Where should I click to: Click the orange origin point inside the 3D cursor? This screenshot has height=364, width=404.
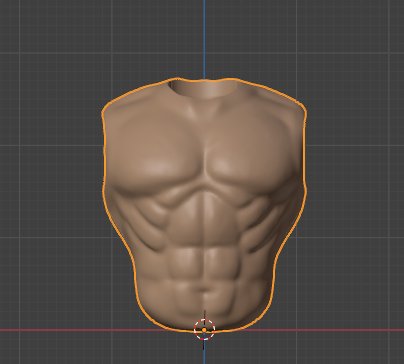click(x=204, y=330)
